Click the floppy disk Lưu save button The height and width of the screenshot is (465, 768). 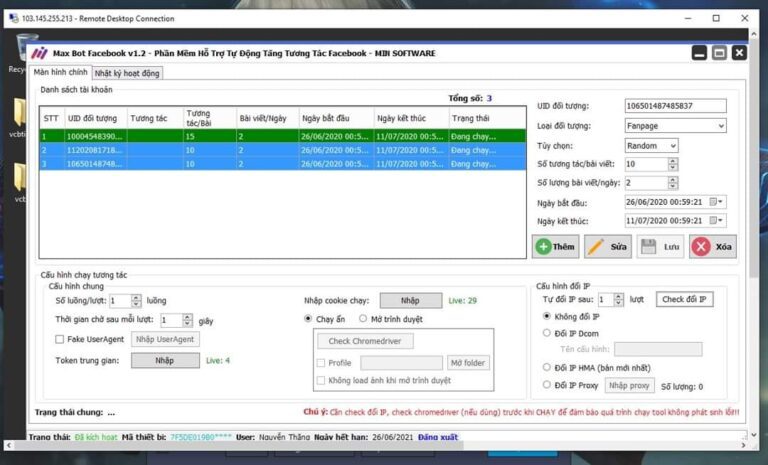pos(660,246)
